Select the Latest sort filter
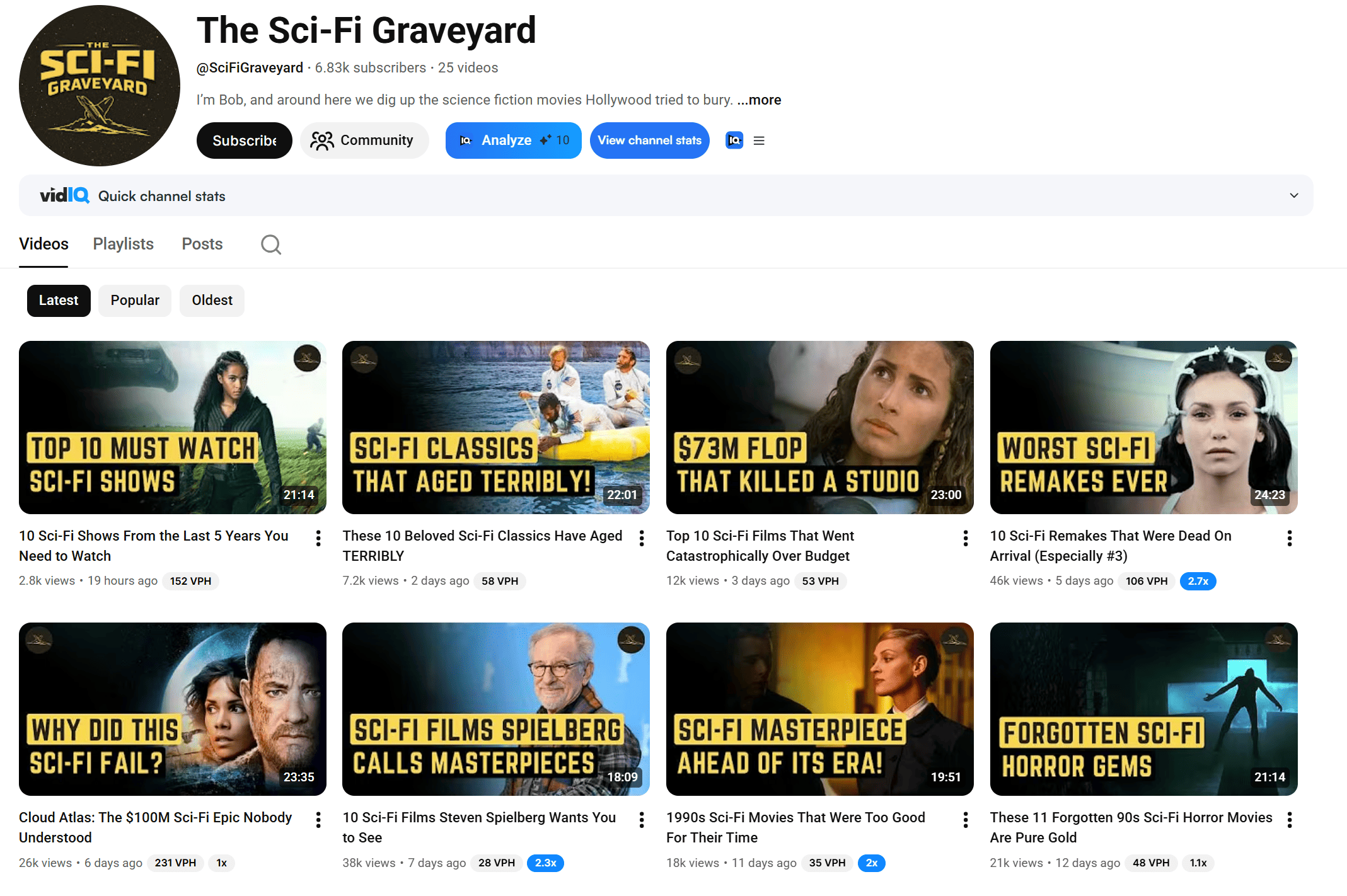1347x896 pixels. (x=59, y=301)
